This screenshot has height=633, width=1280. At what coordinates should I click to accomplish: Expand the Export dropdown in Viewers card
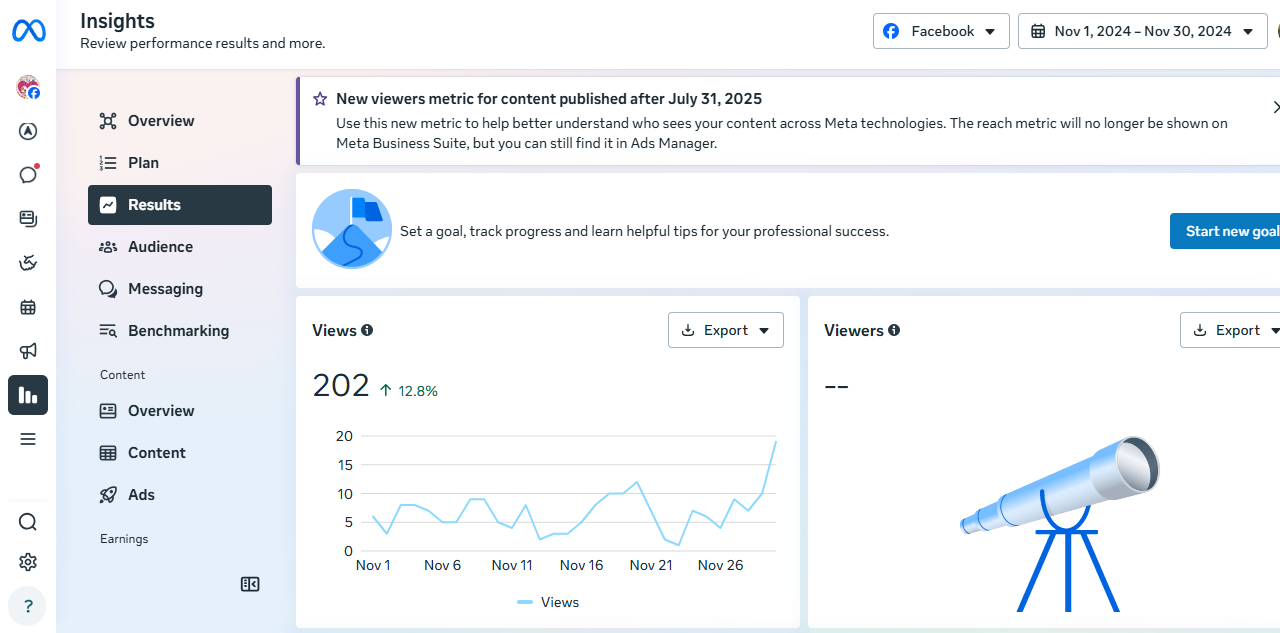[1231, 330]
